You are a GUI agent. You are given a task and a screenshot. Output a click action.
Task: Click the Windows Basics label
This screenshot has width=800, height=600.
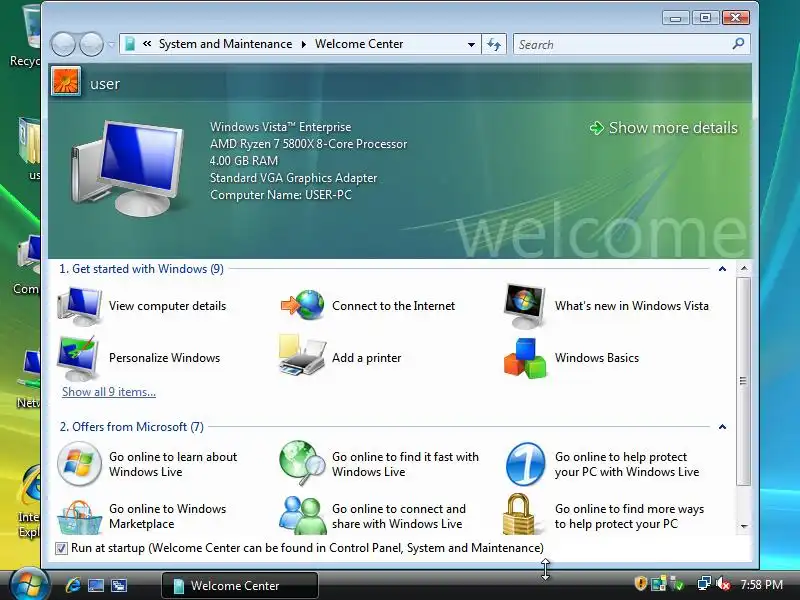click(597, 358)
